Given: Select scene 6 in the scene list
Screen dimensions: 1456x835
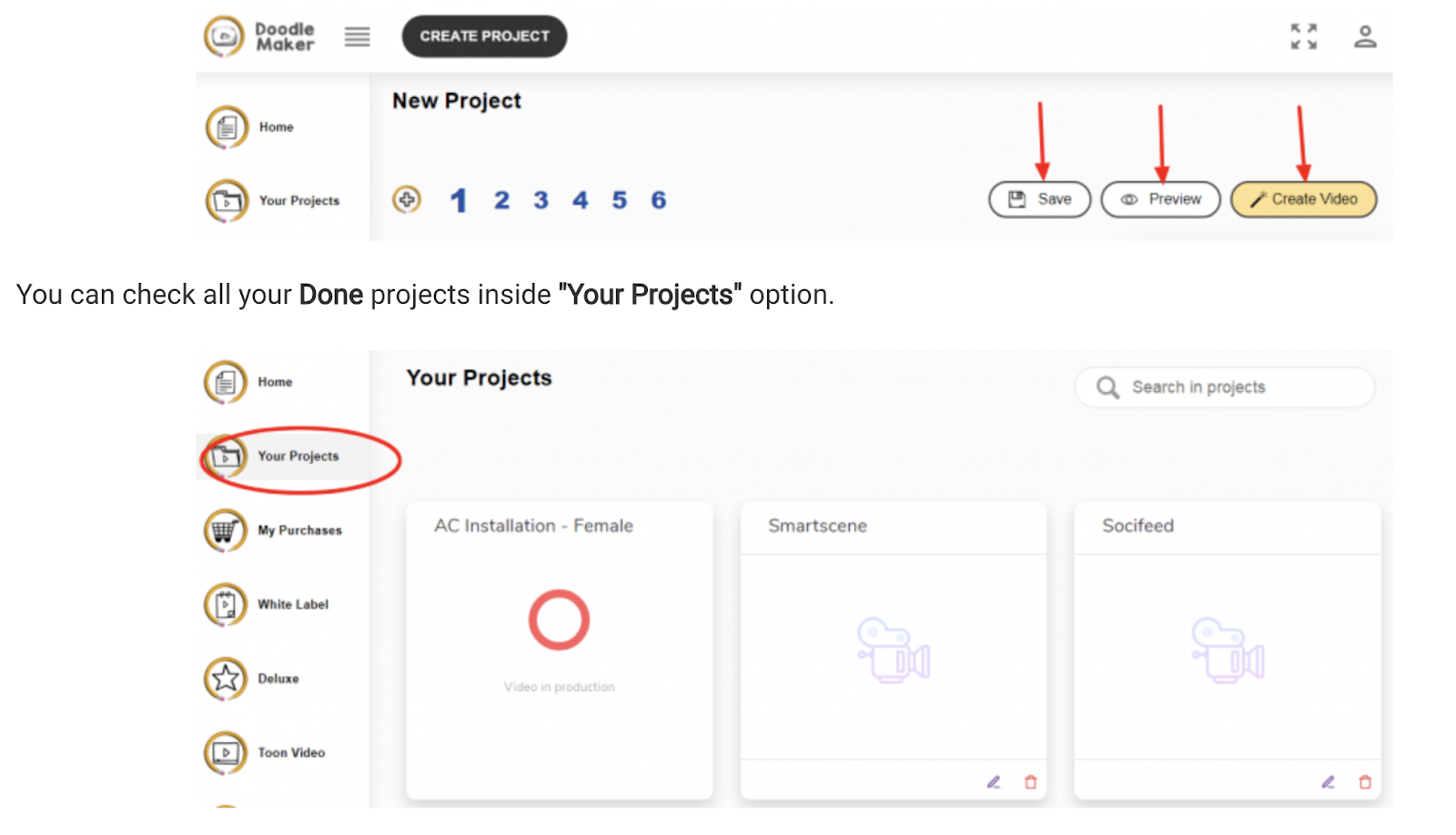Looking at the screenshot, I should pos(658,200).
